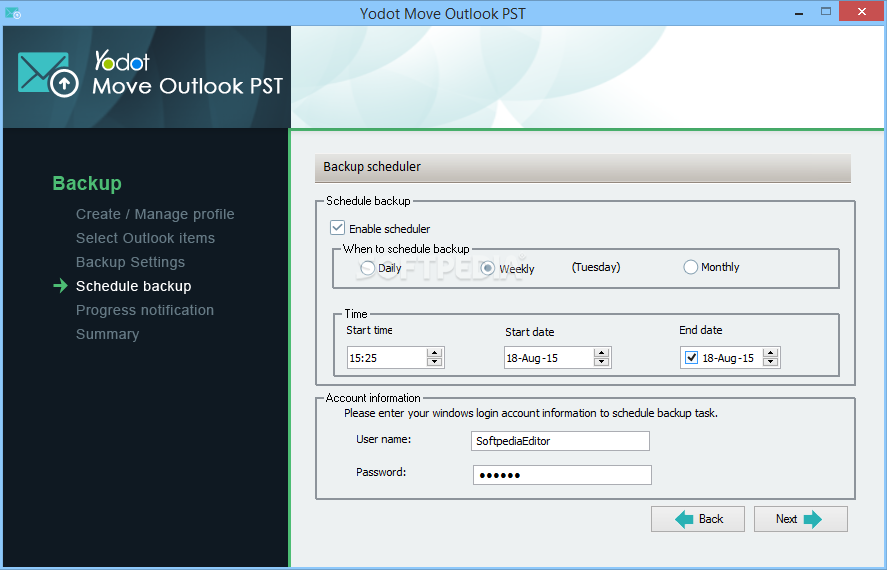Decrease Start time with down arrow
This screenshot has width=887, height=570.
434,362
